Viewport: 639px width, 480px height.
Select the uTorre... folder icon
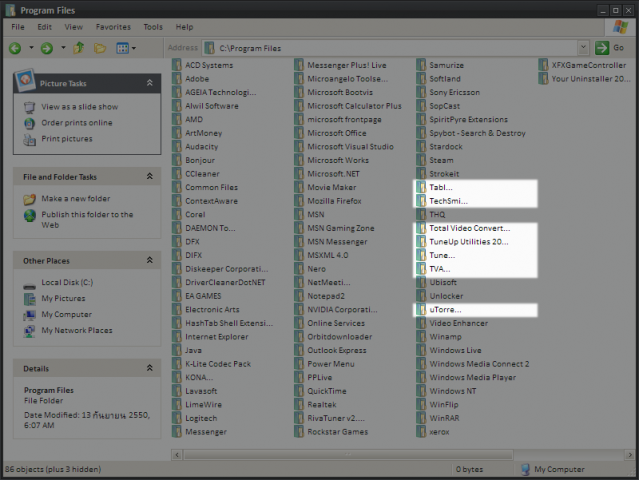(x=421, y=309)
